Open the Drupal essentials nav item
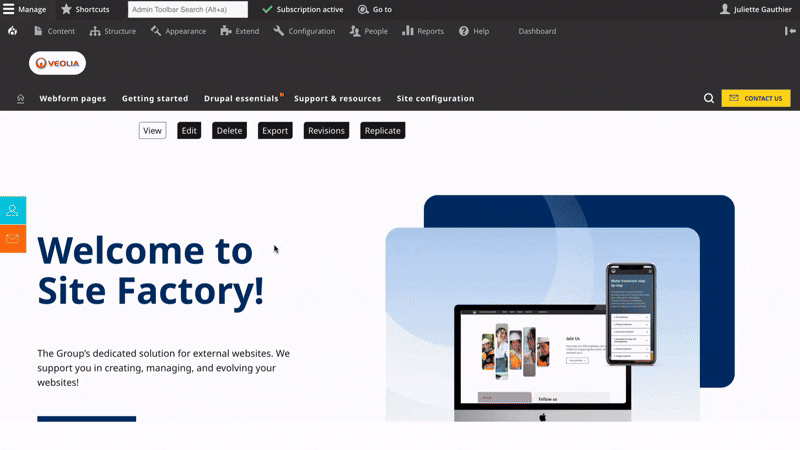Screen dimensions: 800x450 tap(241, 98)
